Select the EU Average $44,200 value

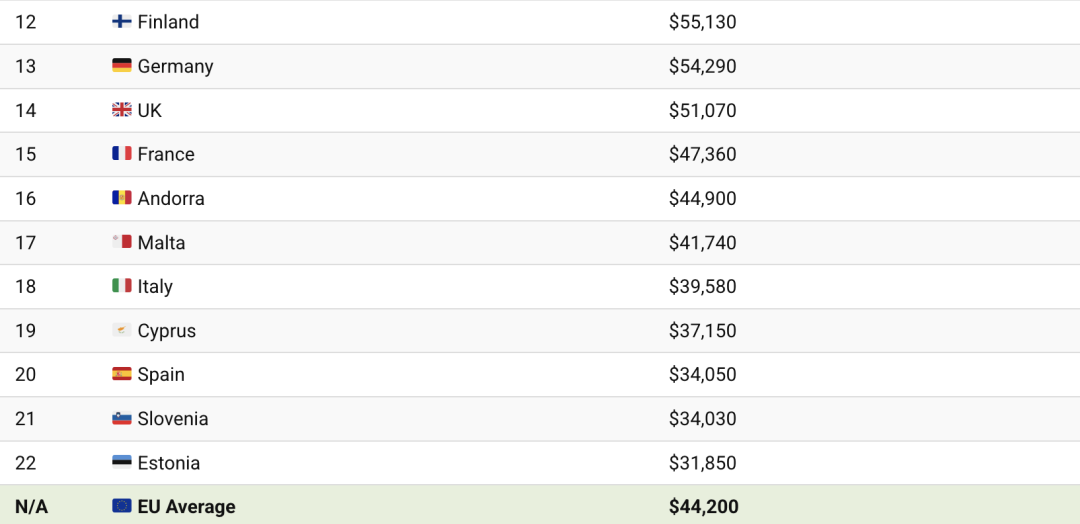703,507
